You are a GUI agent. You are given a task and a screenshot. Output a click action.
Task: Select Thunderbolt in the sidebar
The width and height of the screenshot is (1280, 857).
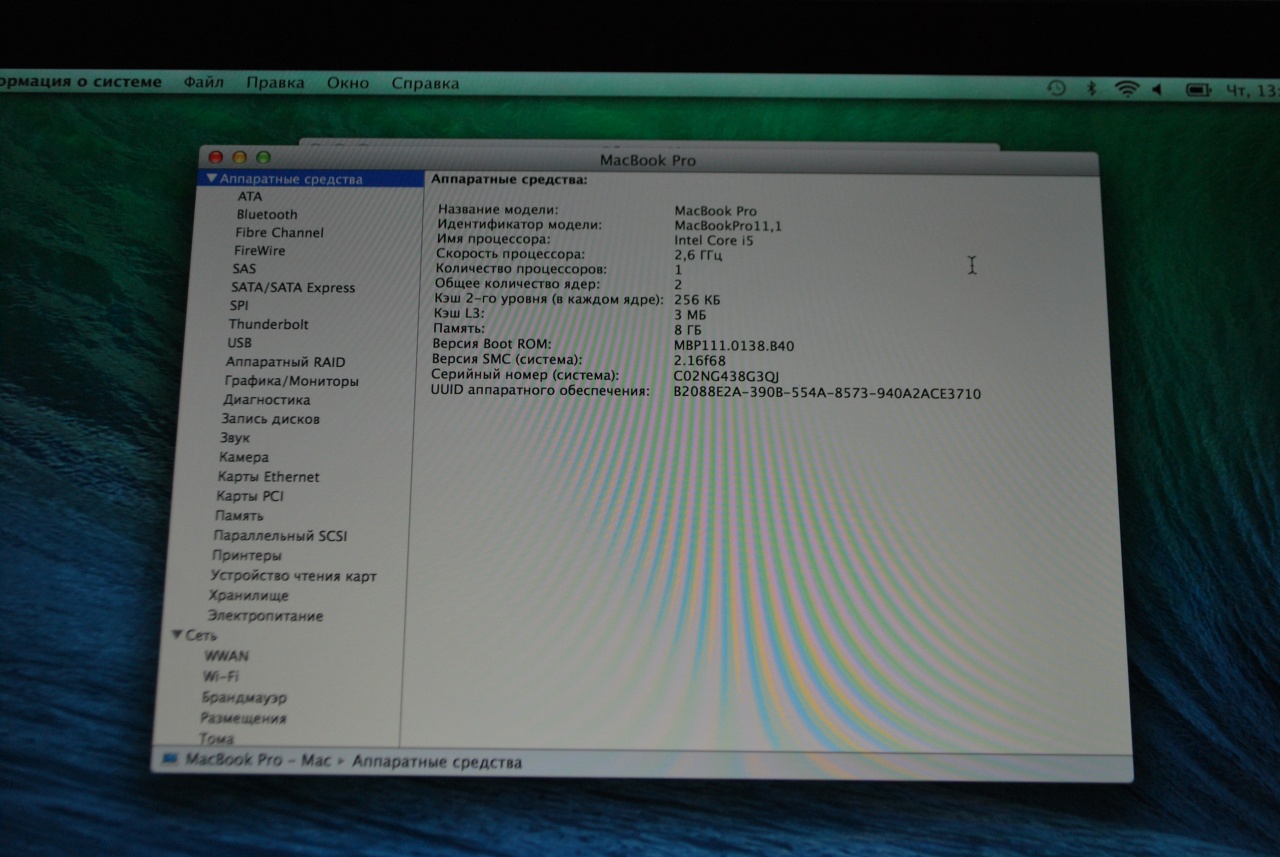tap(268, 324)
